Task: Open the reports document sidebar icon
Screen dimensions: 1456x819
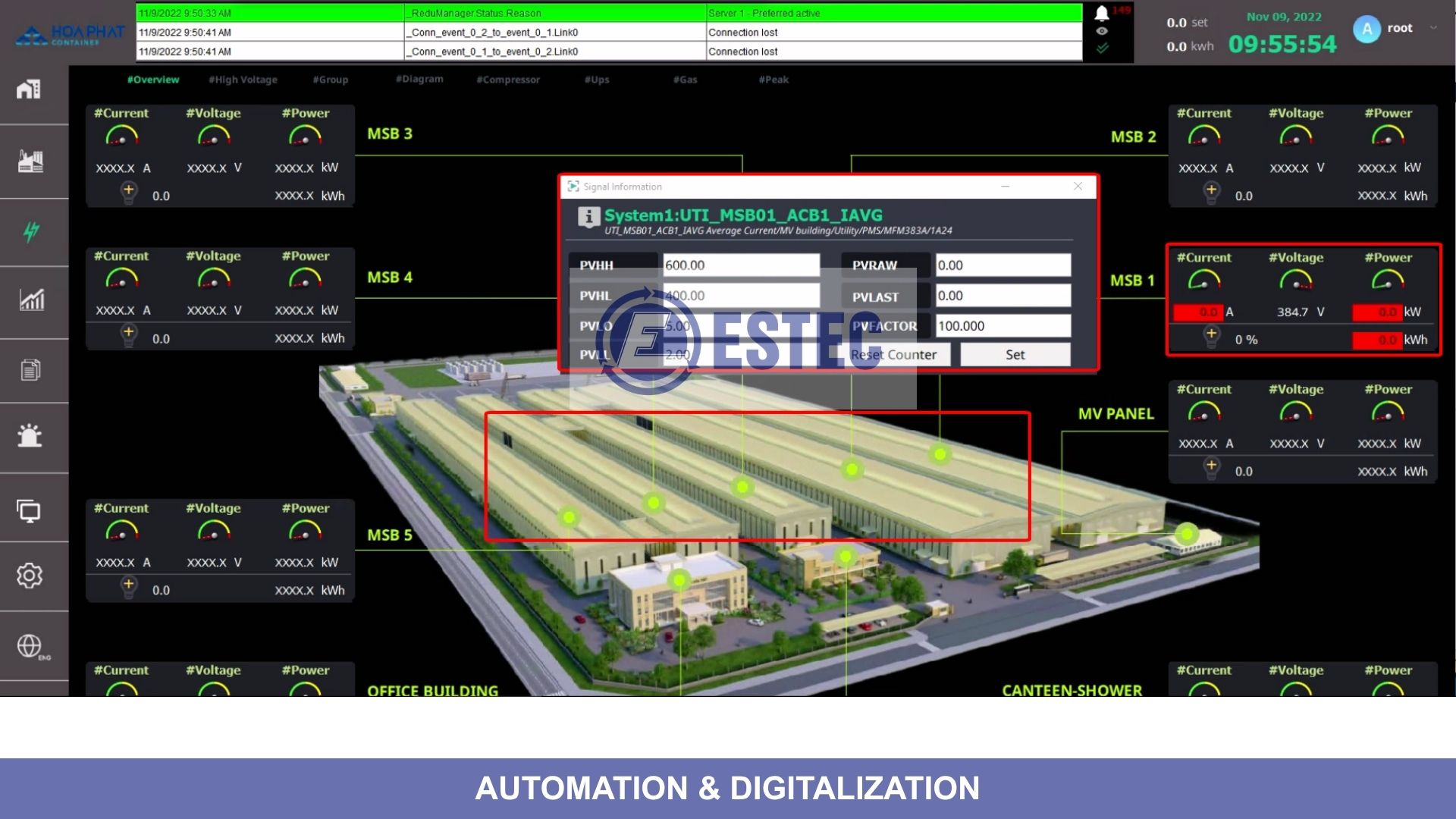Action: point(30,370)
